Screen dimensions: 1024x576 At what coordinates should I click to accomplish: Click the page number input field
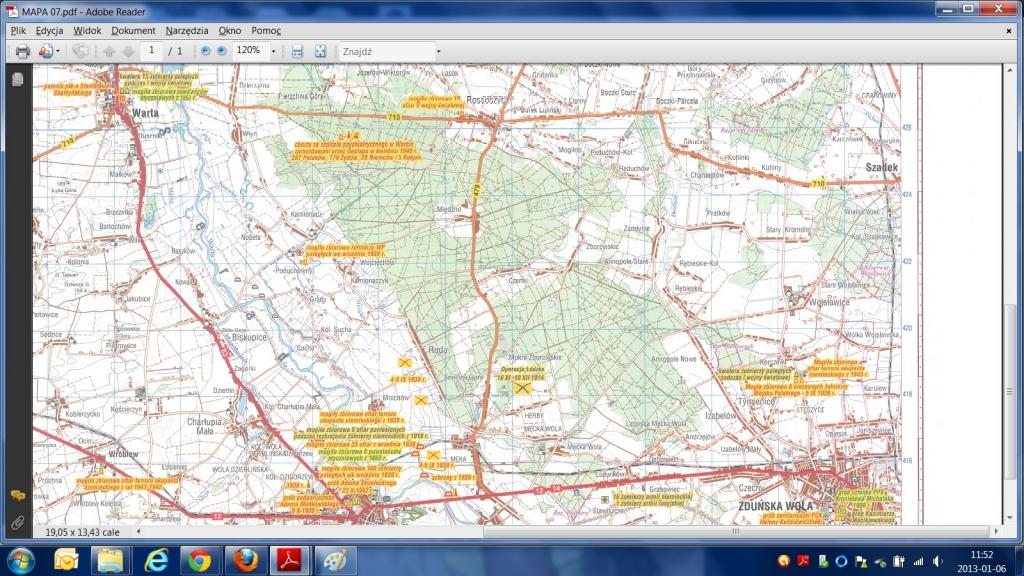(152, 51)
